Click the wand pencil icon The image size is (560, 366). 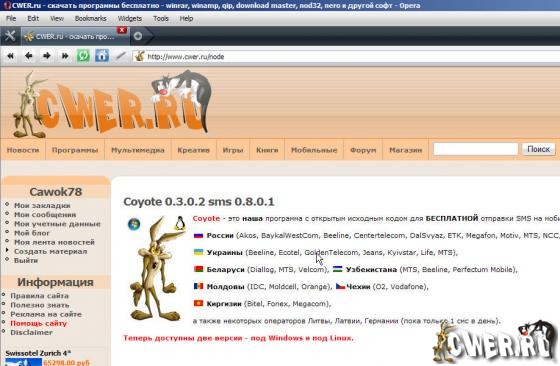click(121, 56)
